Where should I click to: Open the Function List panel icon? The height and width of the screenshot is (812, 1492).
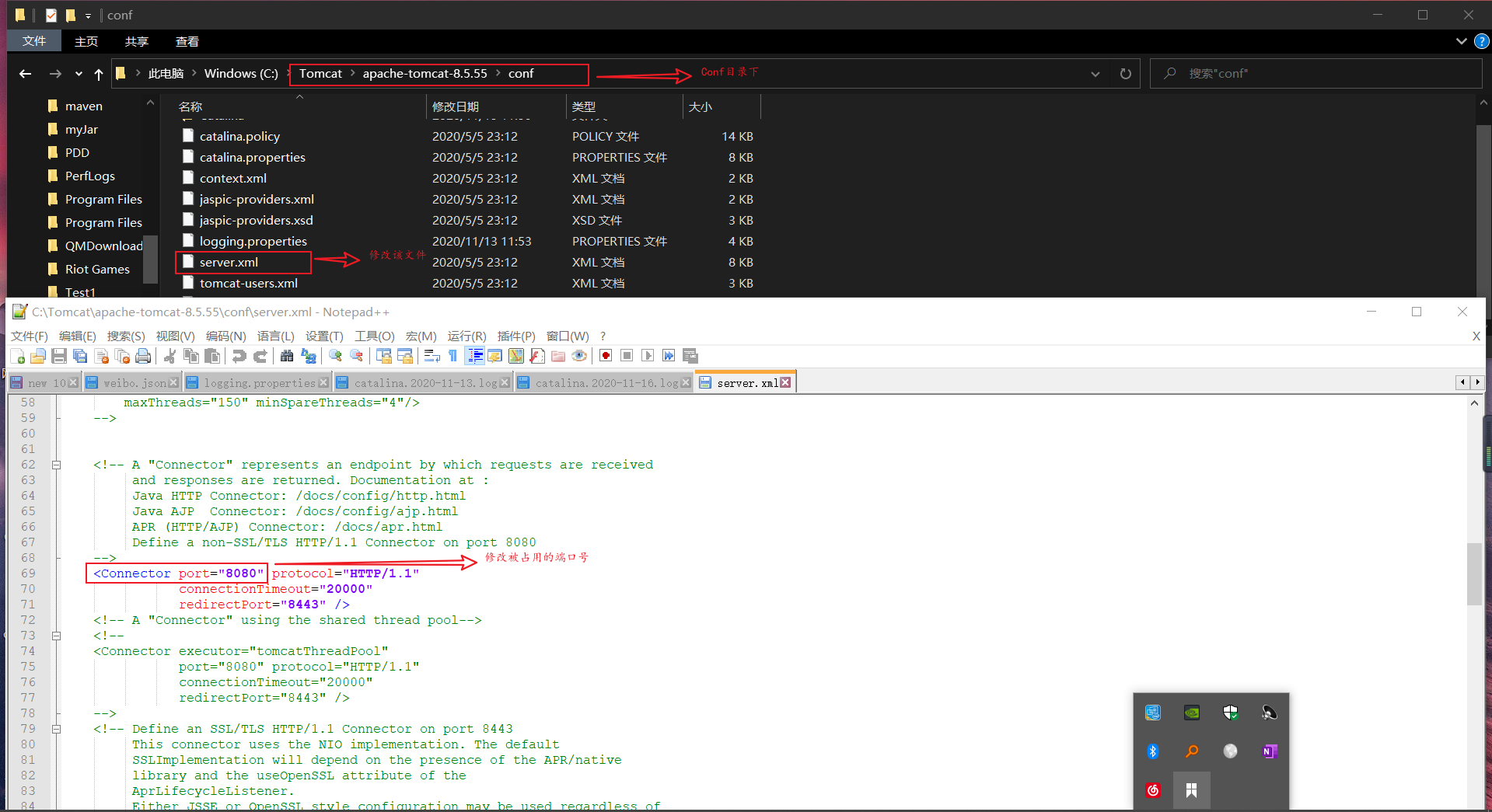[537, 356]
